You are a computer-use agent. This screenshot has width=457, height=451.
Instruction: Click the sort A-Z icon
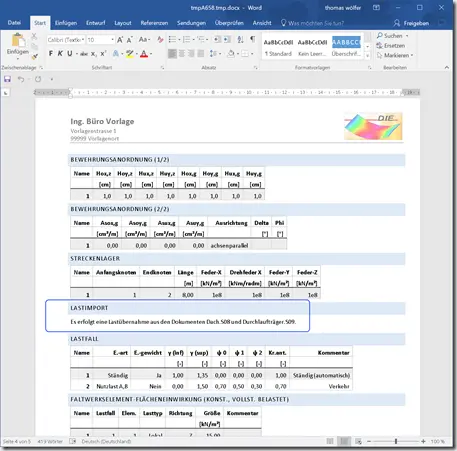240,40
